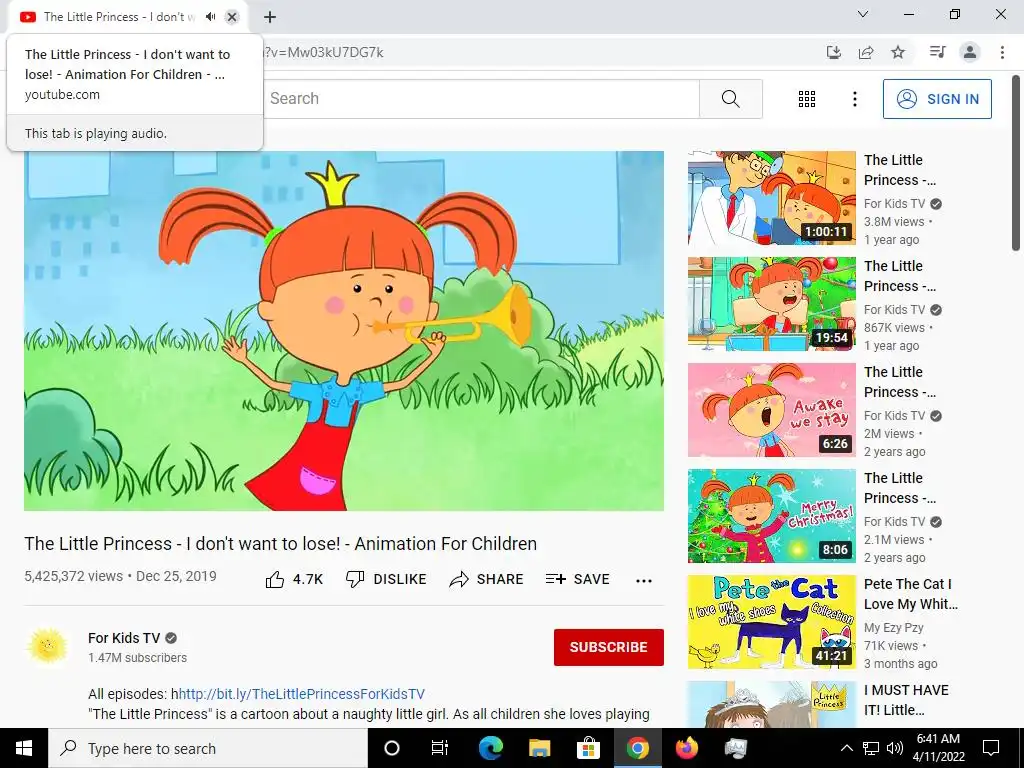1024x768 pixels.
Task: Open Chrome media control icon
Action: pos(937,52)
